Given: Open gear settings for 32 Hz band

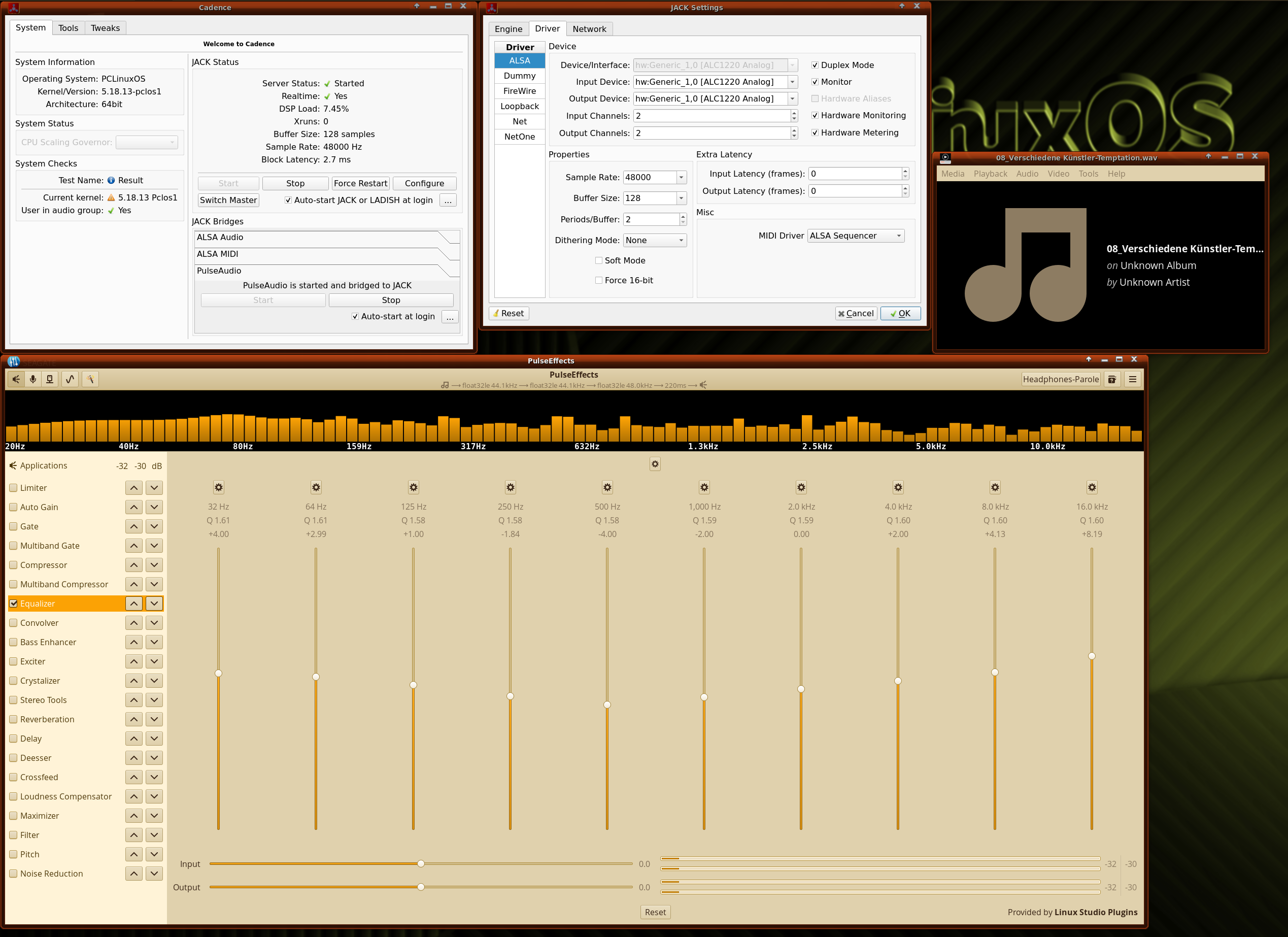Looking at the screenshot, I should [x=219, y=487].
